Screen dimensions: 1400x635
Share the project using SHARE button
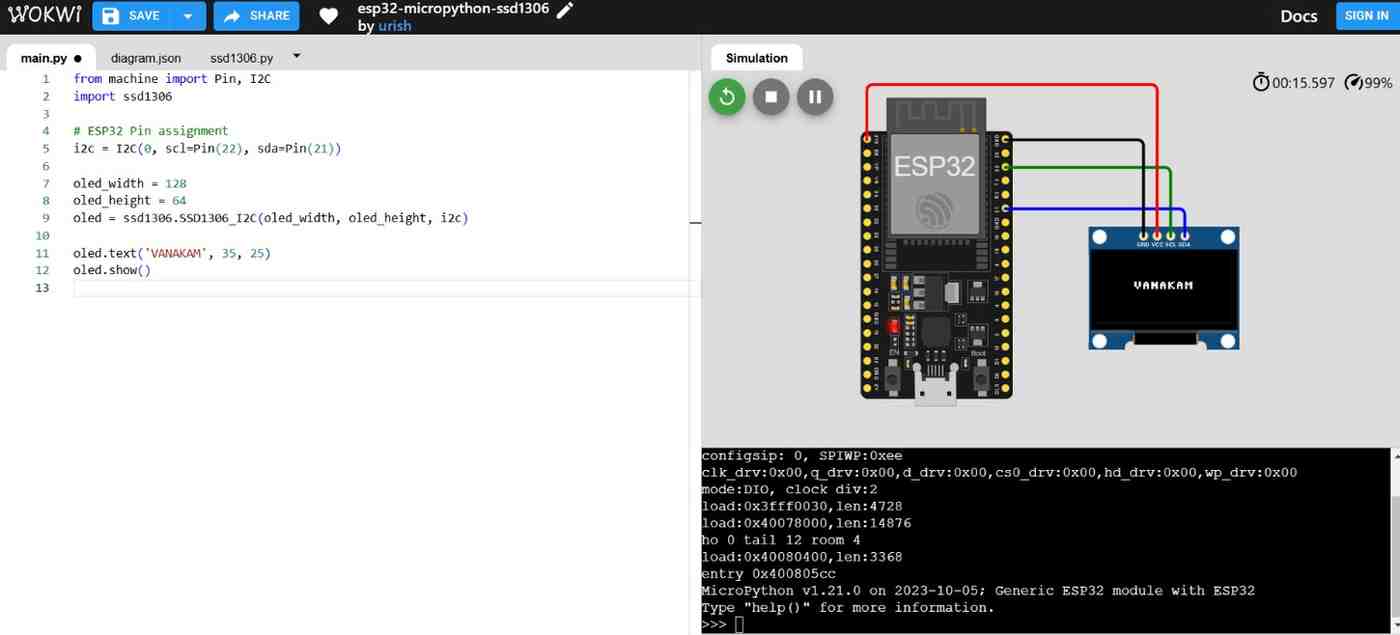click(x=257, y=16)
